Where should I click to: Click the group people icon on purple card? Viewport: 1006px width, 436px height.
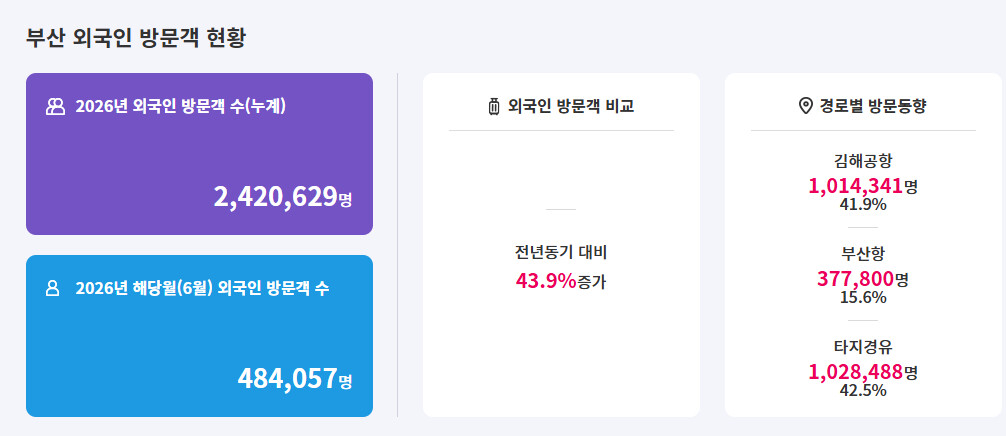[x=56, y=106]
